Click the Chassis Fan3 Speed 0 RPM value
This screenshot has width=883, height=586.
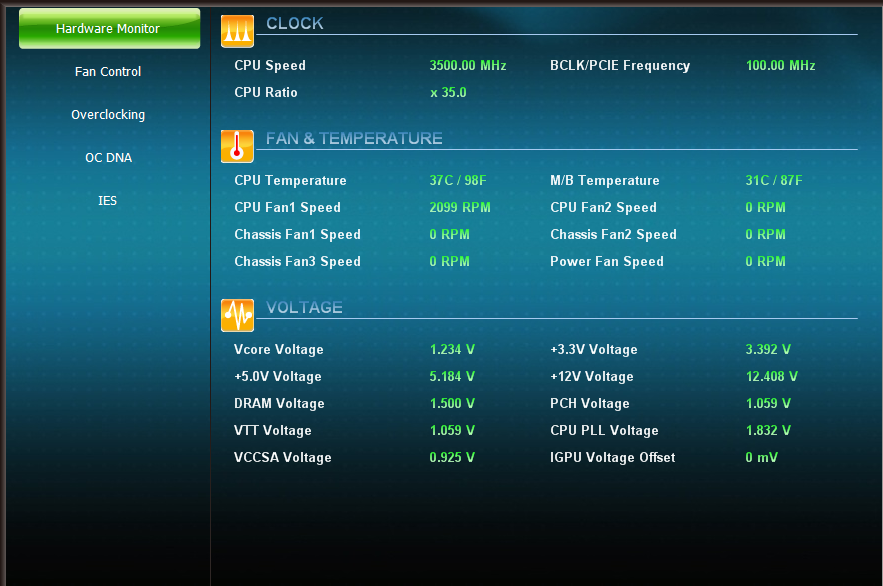click(x=449, y=261)
